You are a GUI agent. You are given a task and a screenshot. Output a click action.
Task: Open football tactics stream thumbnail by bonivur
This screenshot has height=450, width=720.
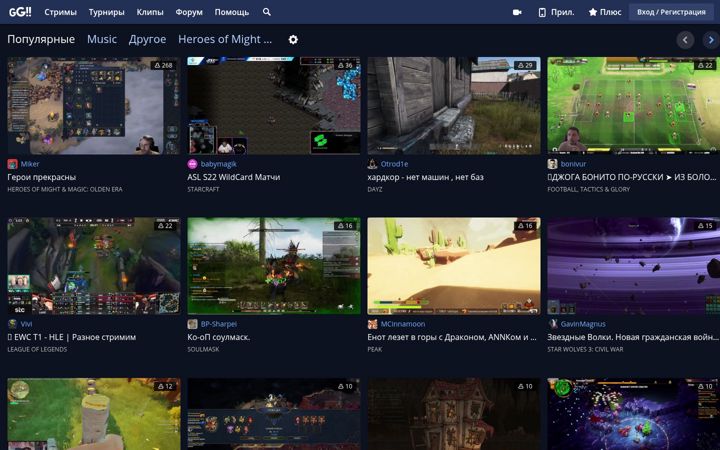634,106
